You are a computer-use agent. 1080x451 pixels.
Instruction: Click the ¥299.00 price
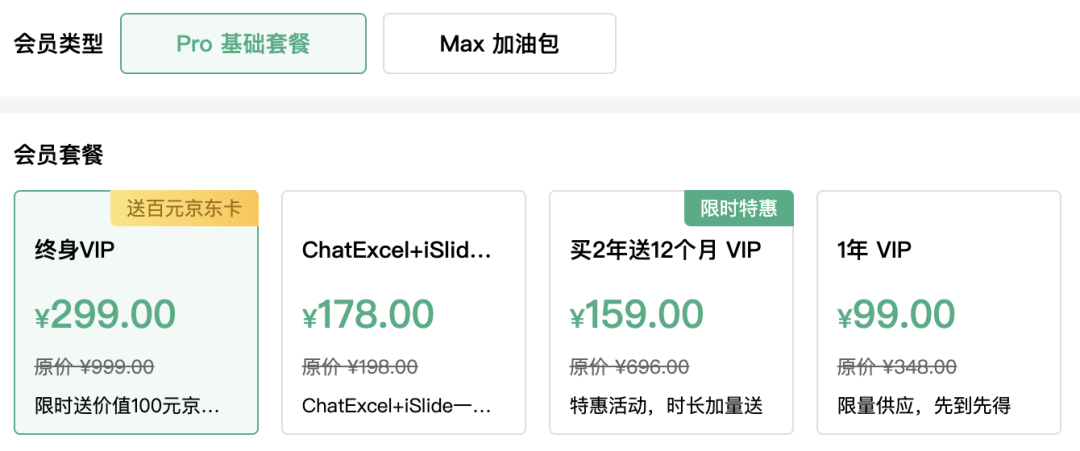click(105, 315)
